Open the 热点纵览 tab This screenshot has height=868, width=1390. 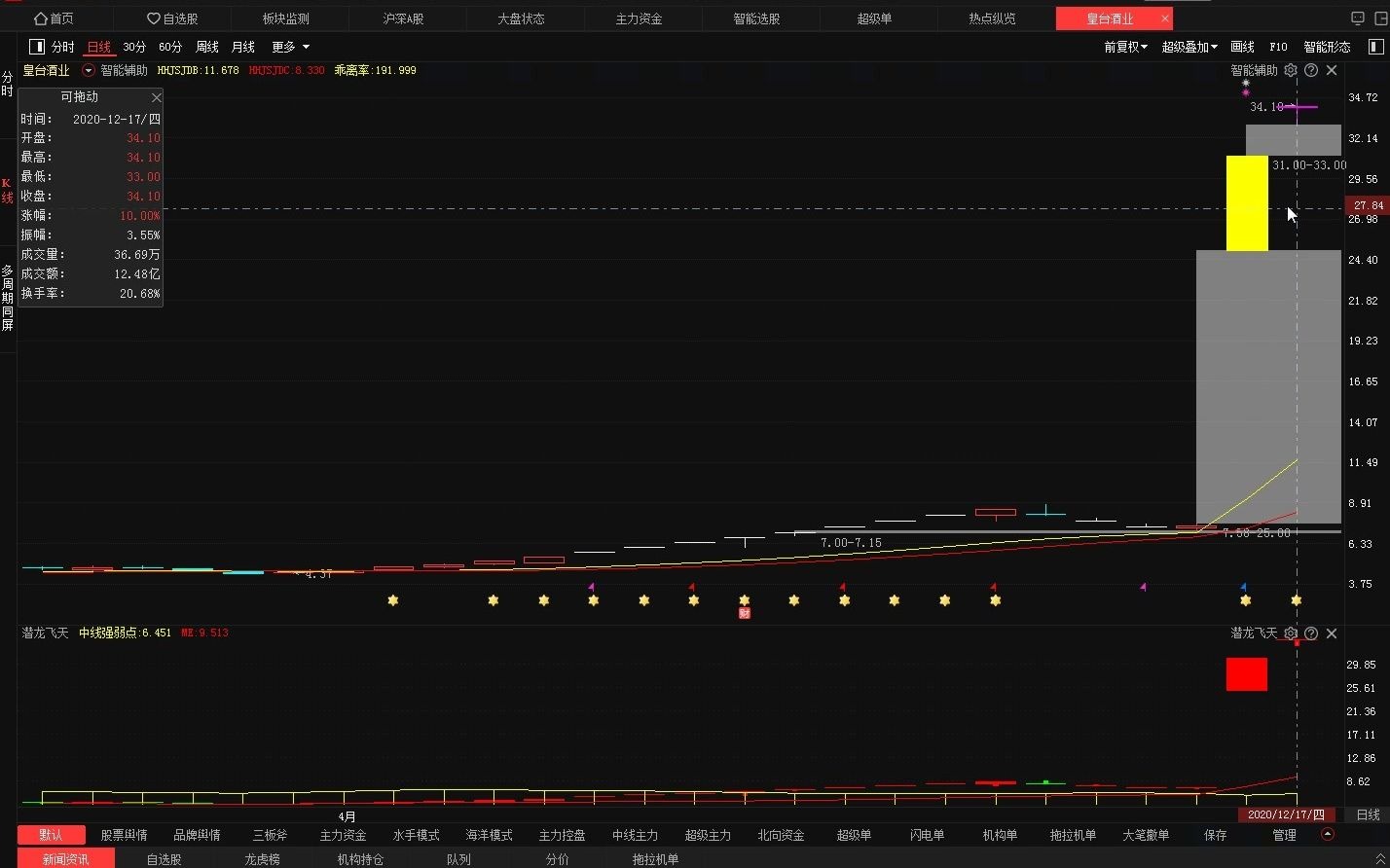point(992,18)
